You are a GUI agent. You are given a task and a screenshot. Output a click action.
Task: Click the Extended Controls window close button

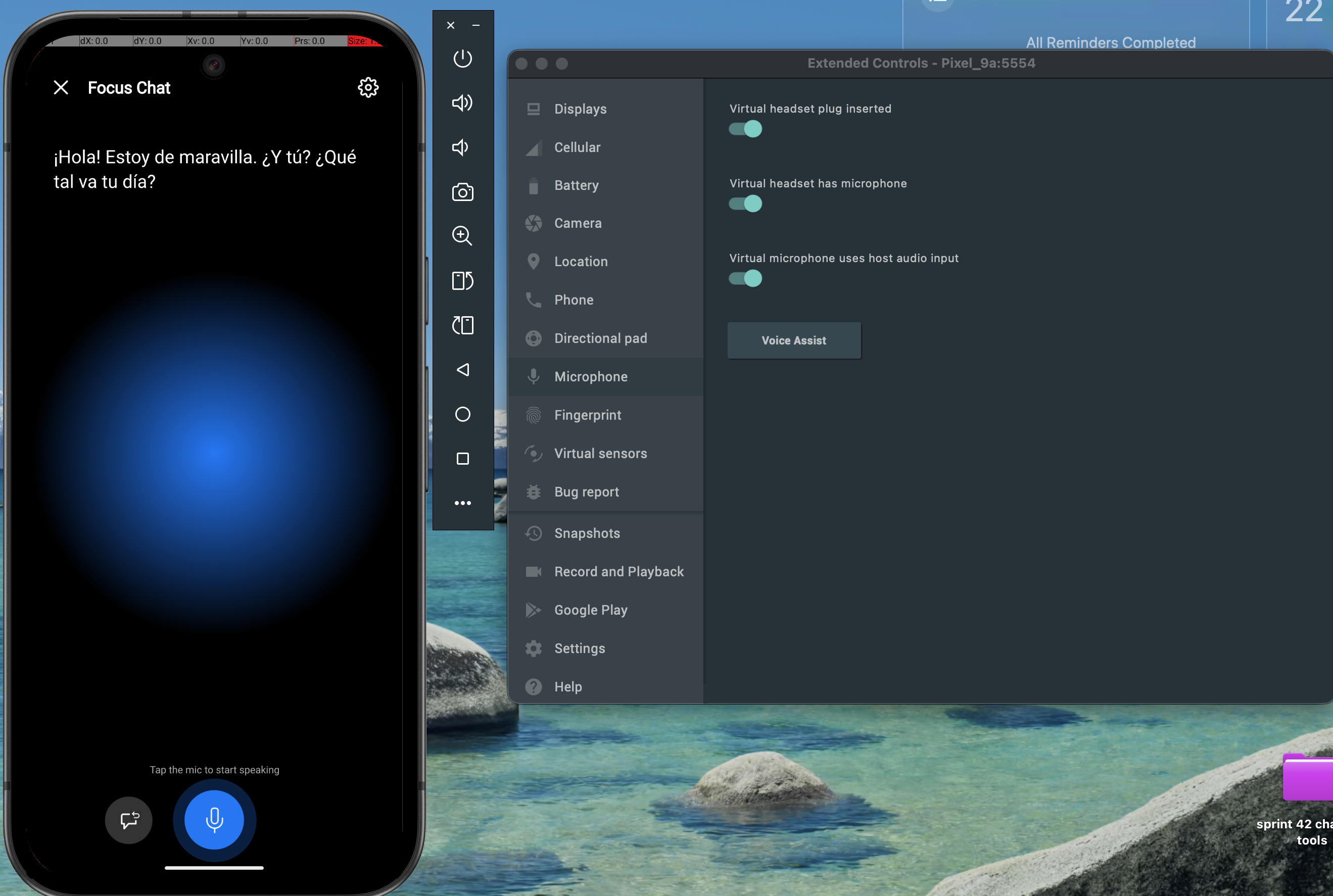point(521,64)
